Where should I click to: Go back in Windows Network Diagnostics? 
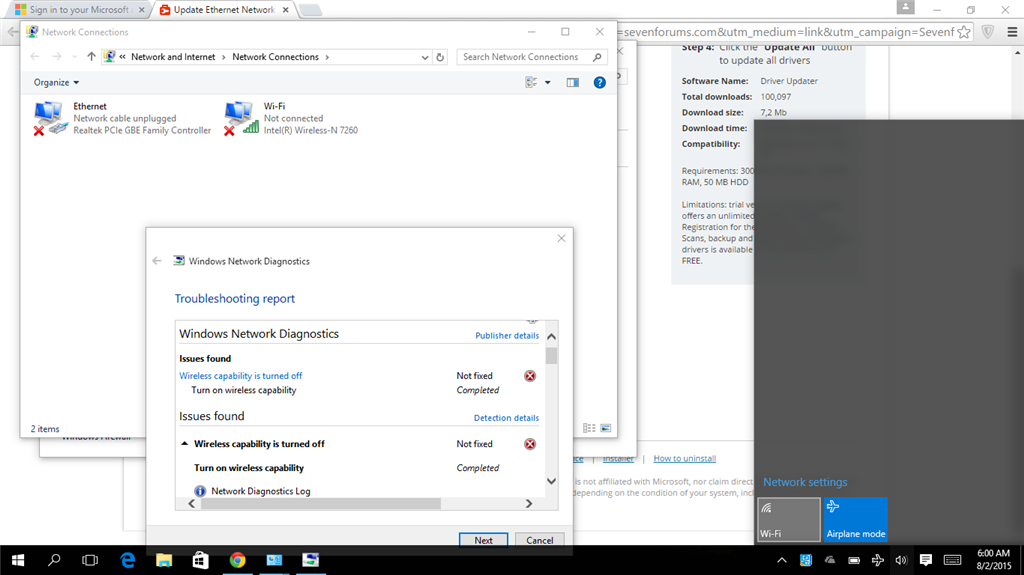(x=157, y=261)
